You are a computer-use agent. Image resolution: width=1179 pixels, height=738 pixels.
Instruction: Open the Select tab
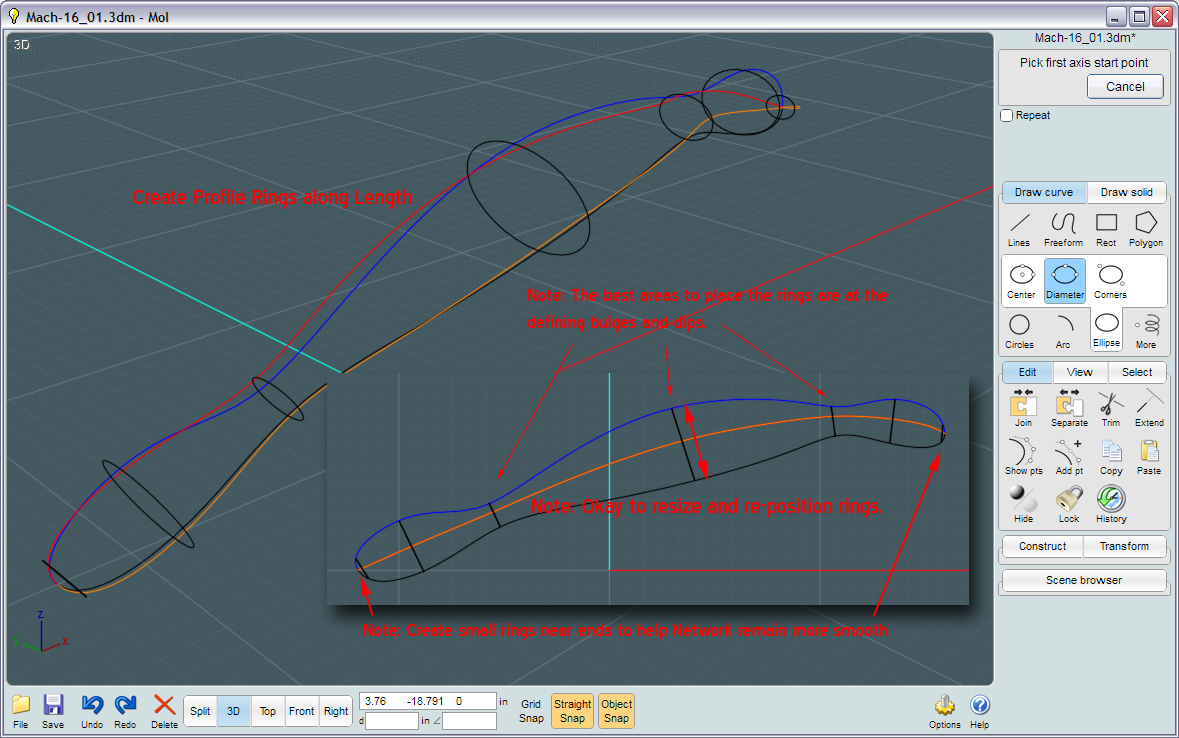tap(1136, 372)
